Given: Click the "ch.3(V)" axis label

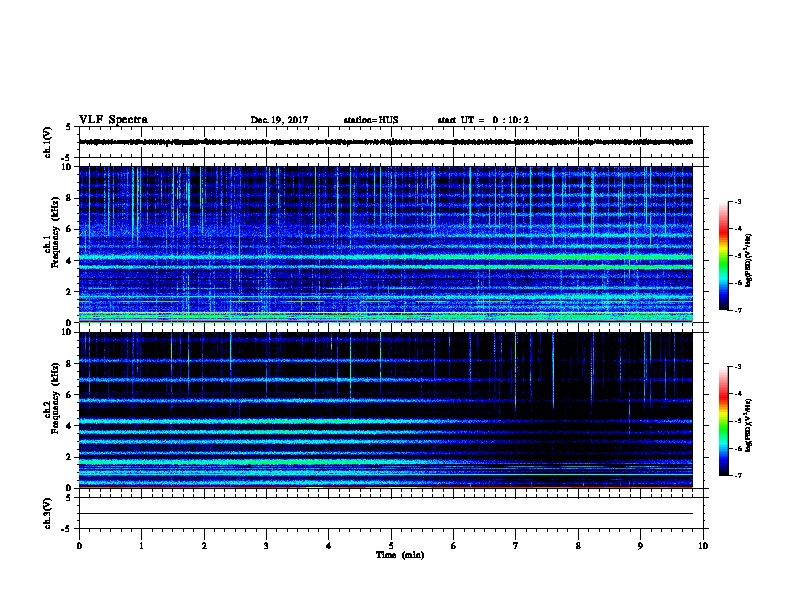Looking at the screenshot, I should tap(48, 513).
